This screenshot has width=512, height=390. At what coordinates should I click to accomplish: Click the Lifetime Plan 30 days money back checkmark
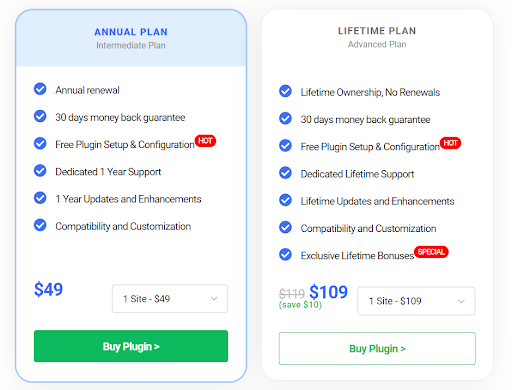285,119
